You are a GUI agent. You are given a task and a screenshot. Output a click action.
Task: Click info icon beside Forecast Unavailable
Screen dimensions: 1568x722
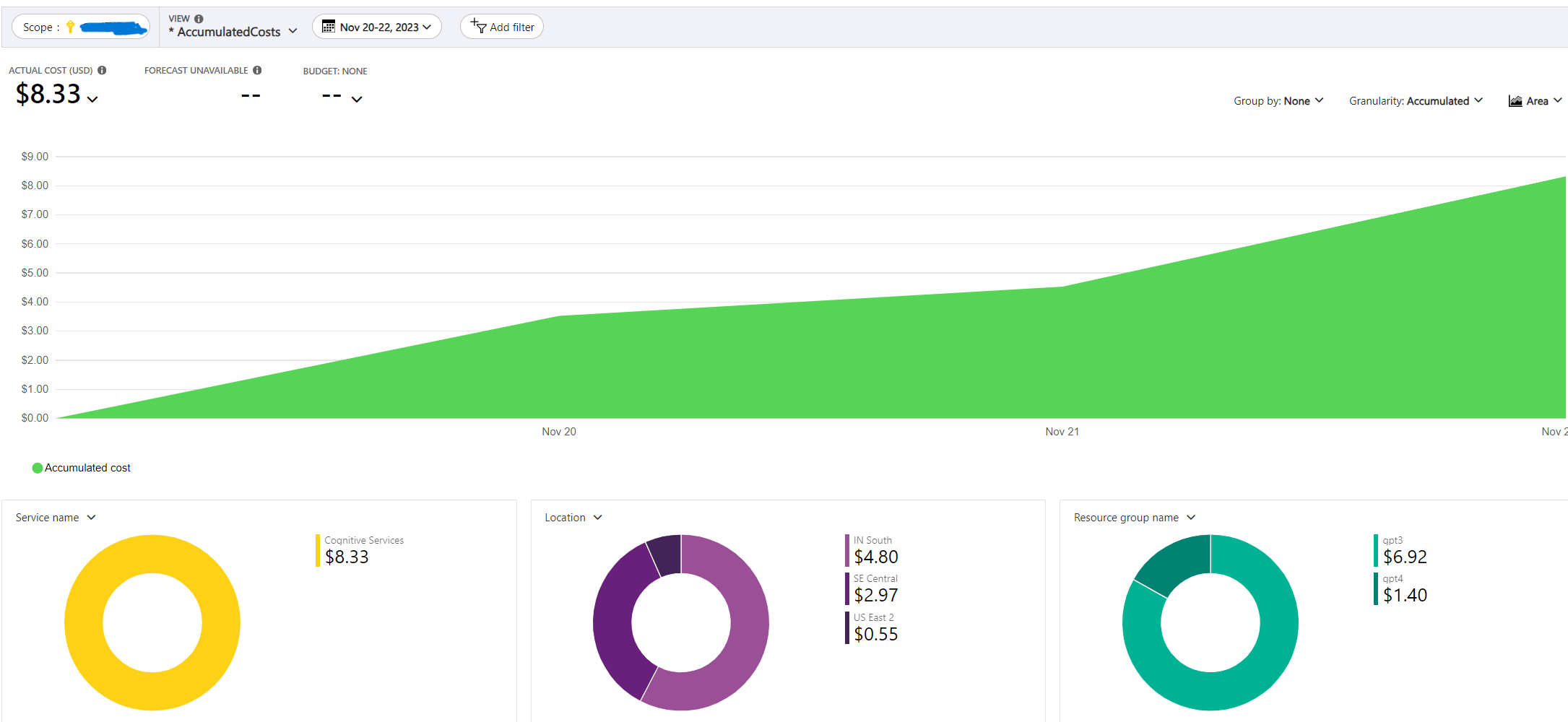tap(257, 70)
